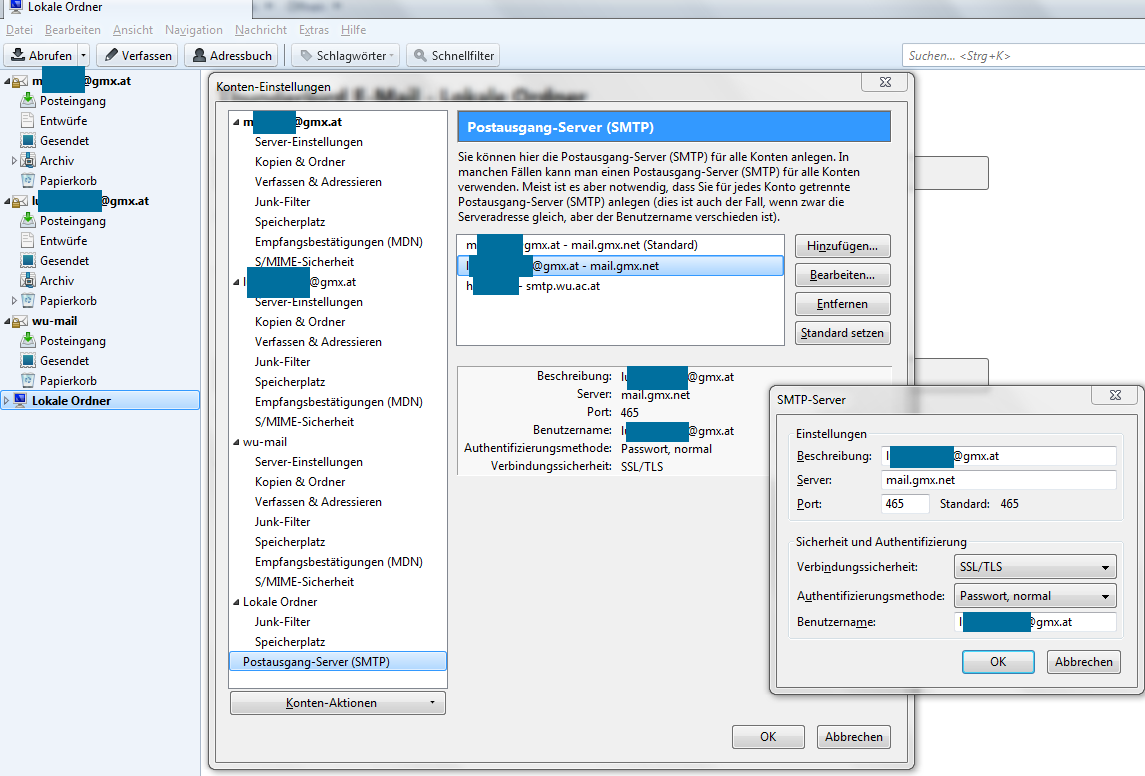The height and width of the screenshot is (776, 1145).
Task: Open the Verbindungssicherheit SSL/TLS dropdown
Action: point(1035,567)
